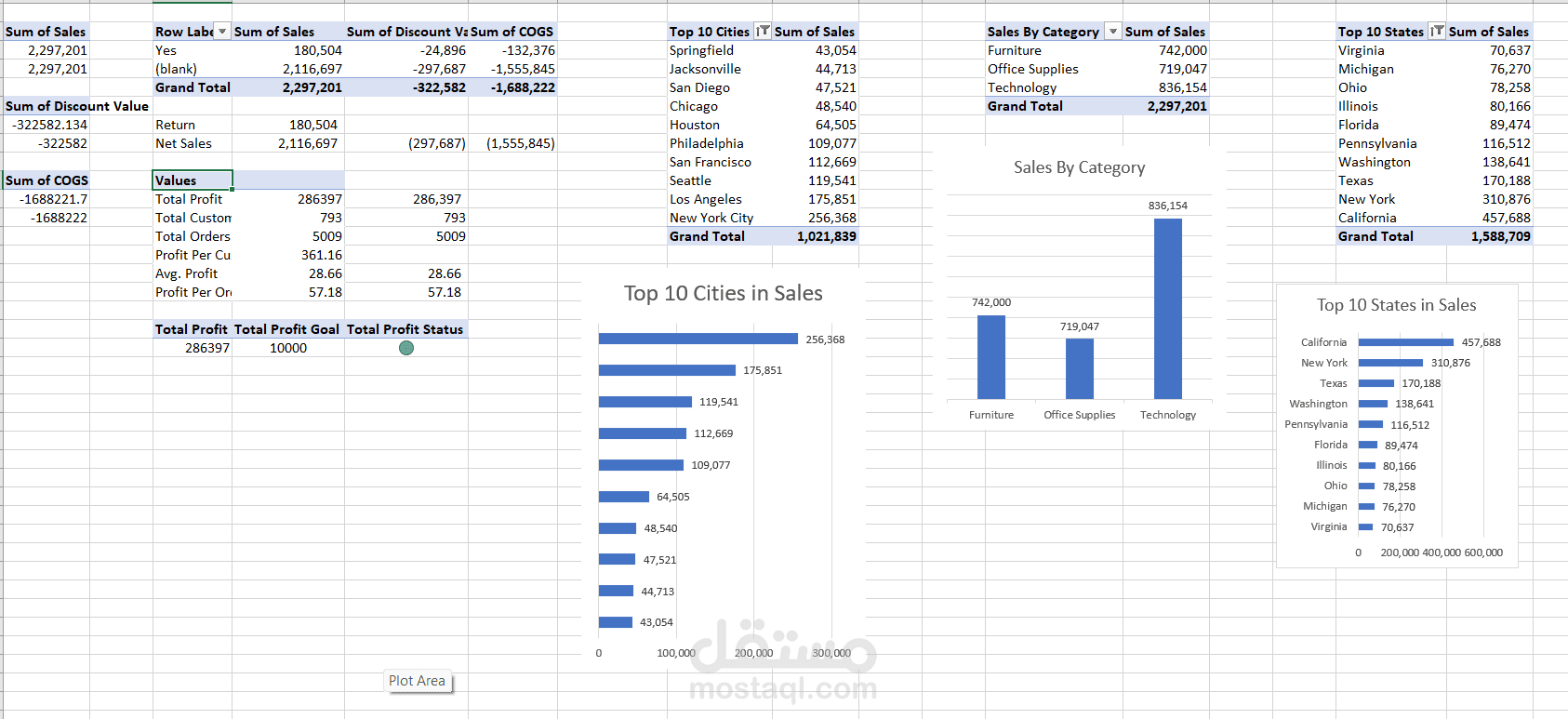Select the Michigan cell in the states table
The height and width of the screenshot is (719, 1568).
click(1391, 69)
